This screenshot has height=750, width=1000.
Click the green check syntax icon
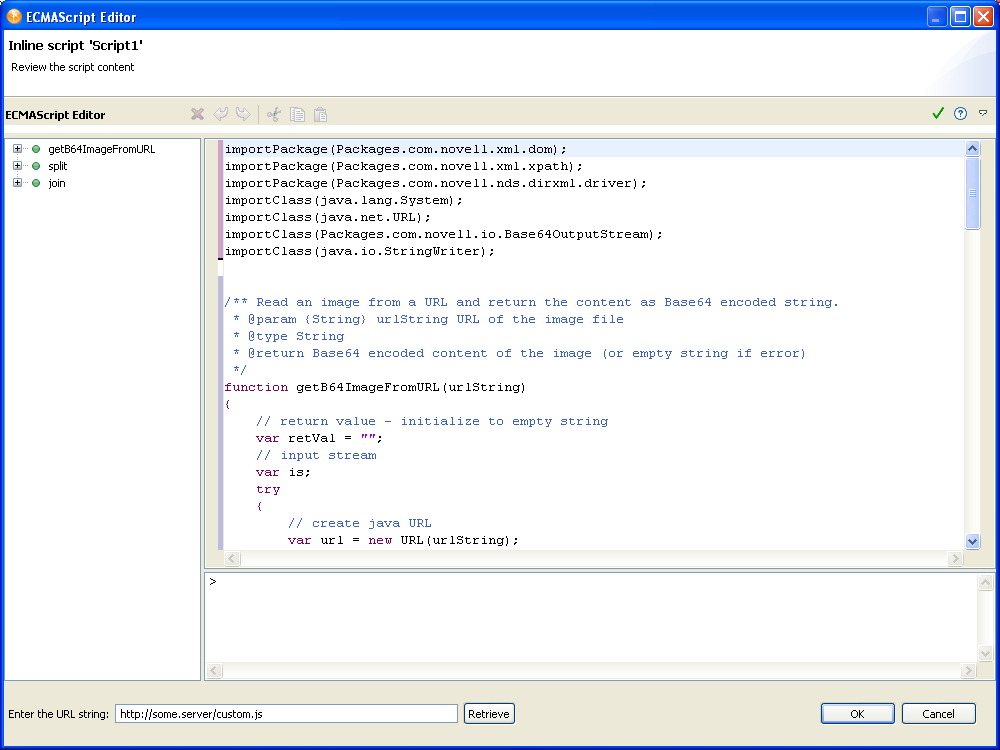coord(938,114)
